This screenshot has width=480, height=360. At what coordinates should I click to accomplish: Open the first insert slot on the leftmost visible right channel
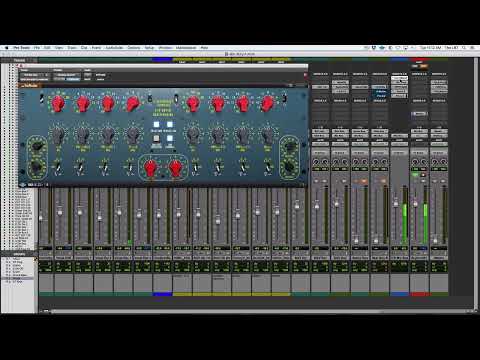point(320,87)
